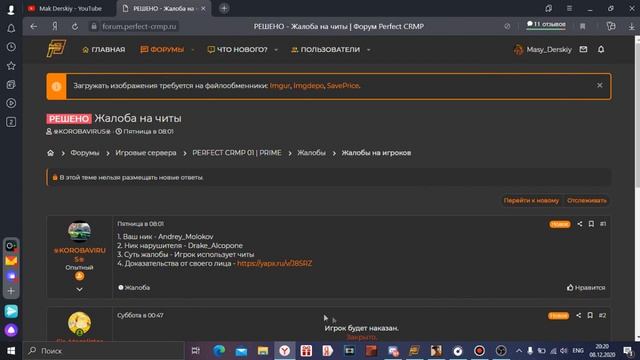Viewport: 640px width, 360px height.
Task: Expand the ЧТО НОВОГО? dropdown arrow
Action: (276, 50)
